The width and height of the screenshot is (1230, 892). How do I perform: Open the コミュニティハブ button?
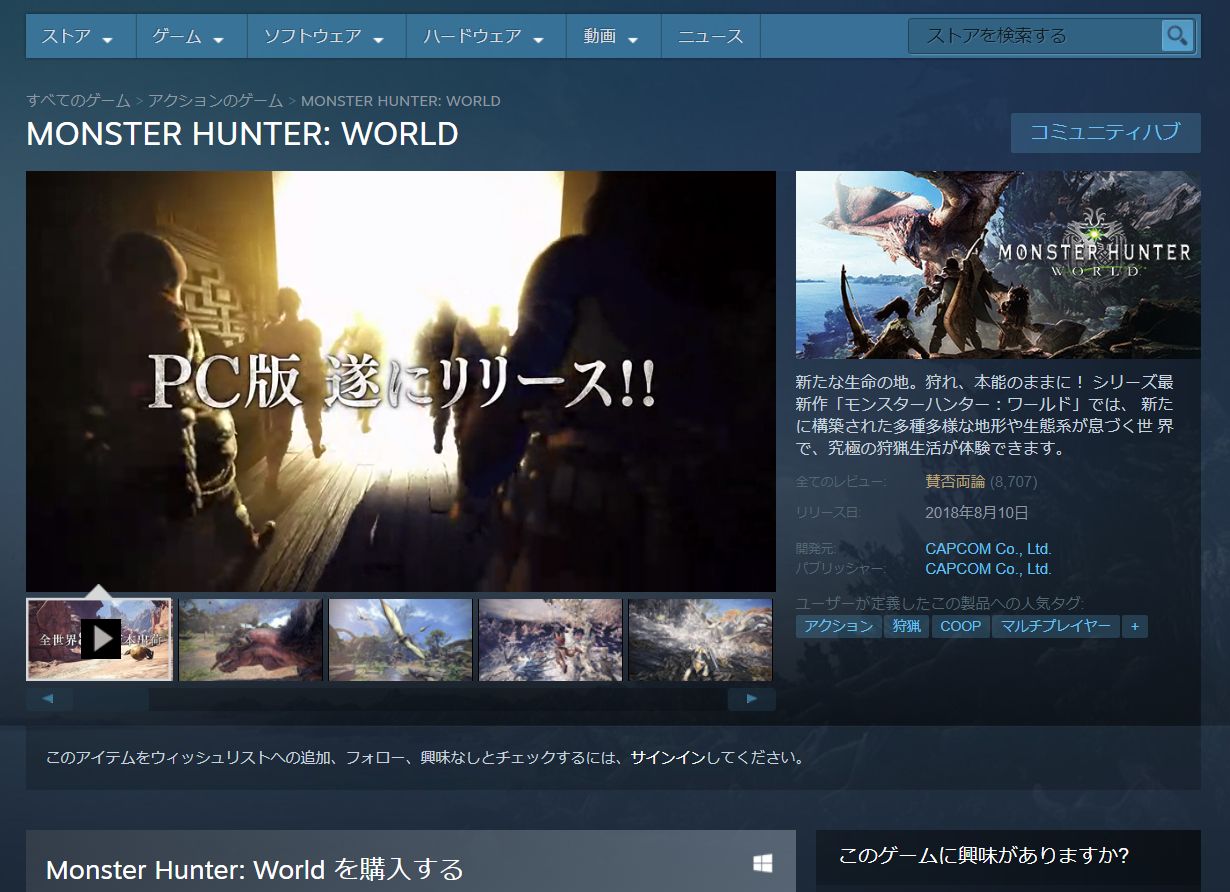pos(1105,133)
